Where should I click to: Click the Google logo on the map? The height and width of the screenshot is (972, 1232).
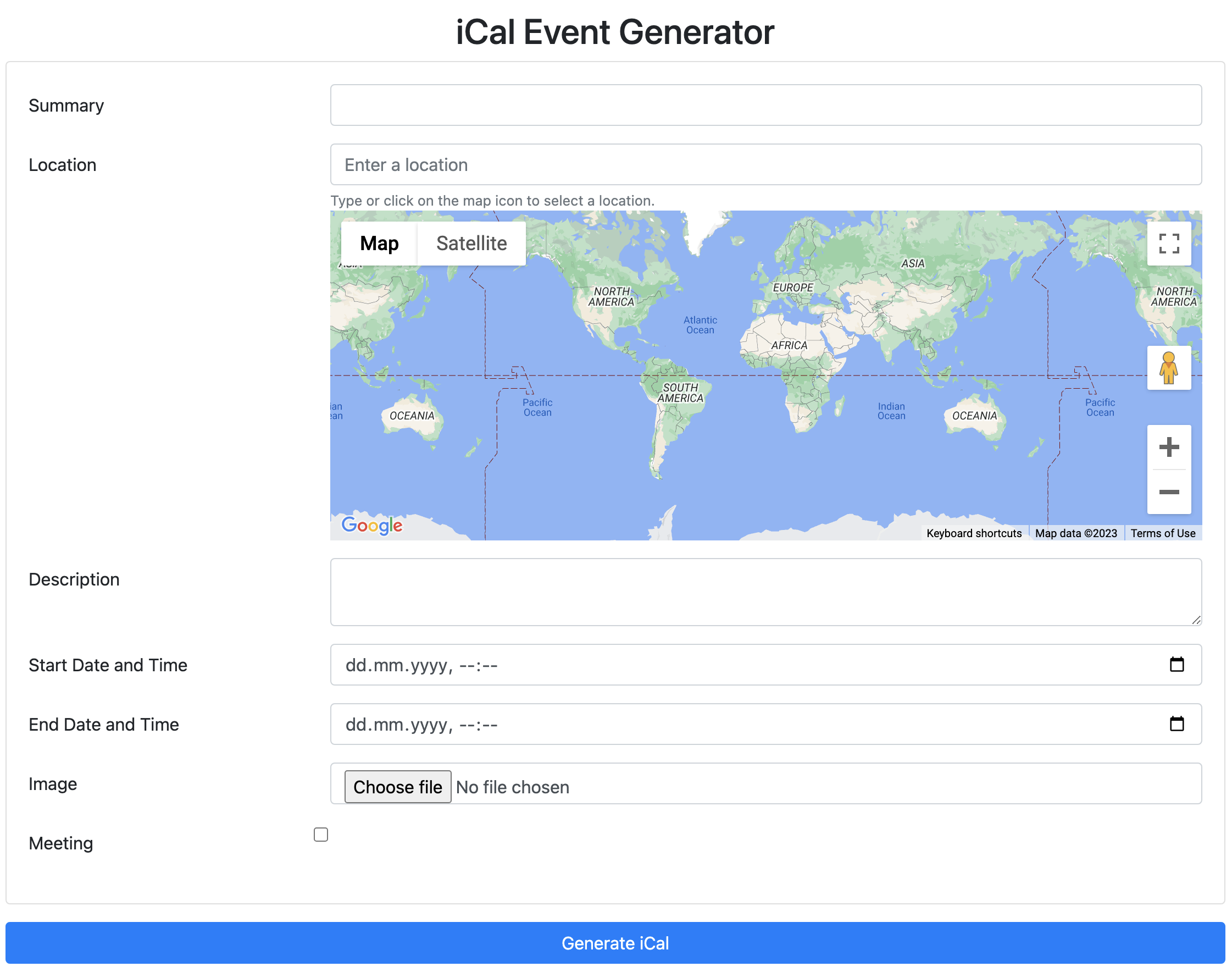(372, 524)
